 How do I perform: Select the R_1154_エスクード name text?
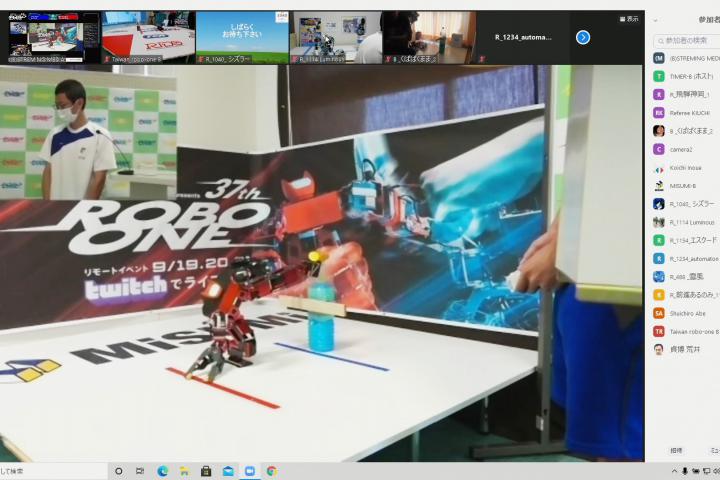coord(693,240)
